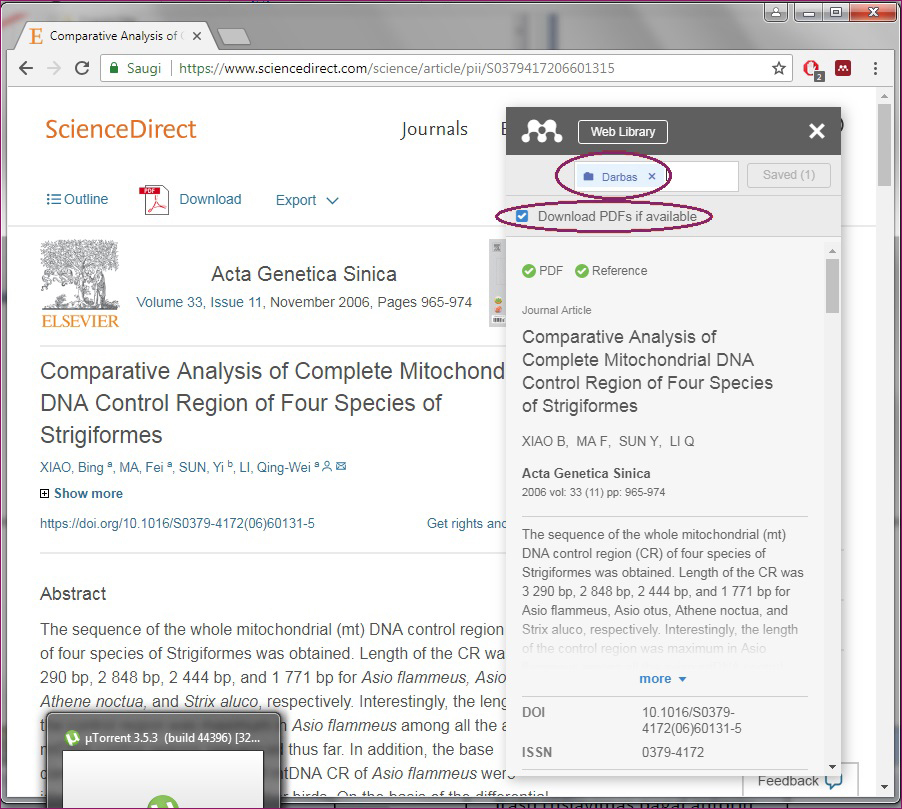Viewport: 902px width, 809px height.
Task: Click the Opera-style red extension icon
Action: pyautogui.click(x=812, y=69)
